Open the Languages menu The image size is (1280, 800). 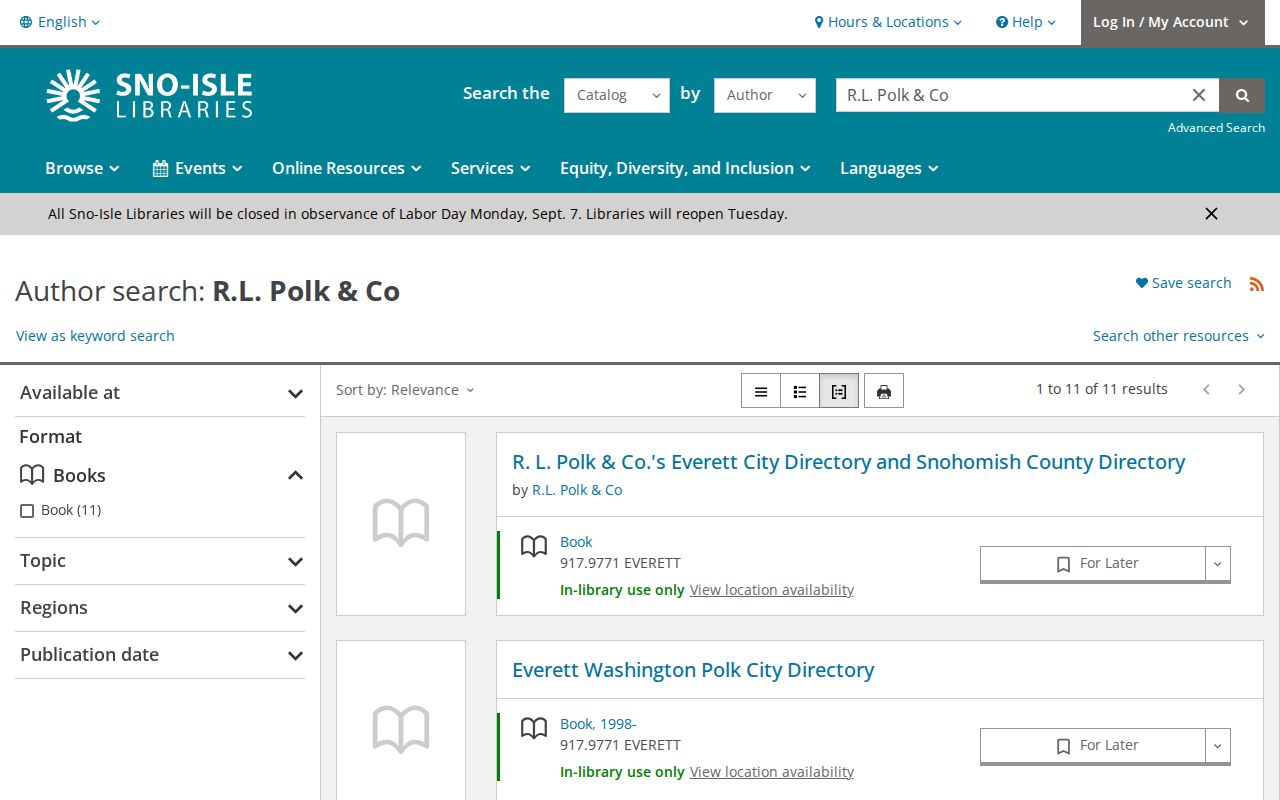(889, 168)
